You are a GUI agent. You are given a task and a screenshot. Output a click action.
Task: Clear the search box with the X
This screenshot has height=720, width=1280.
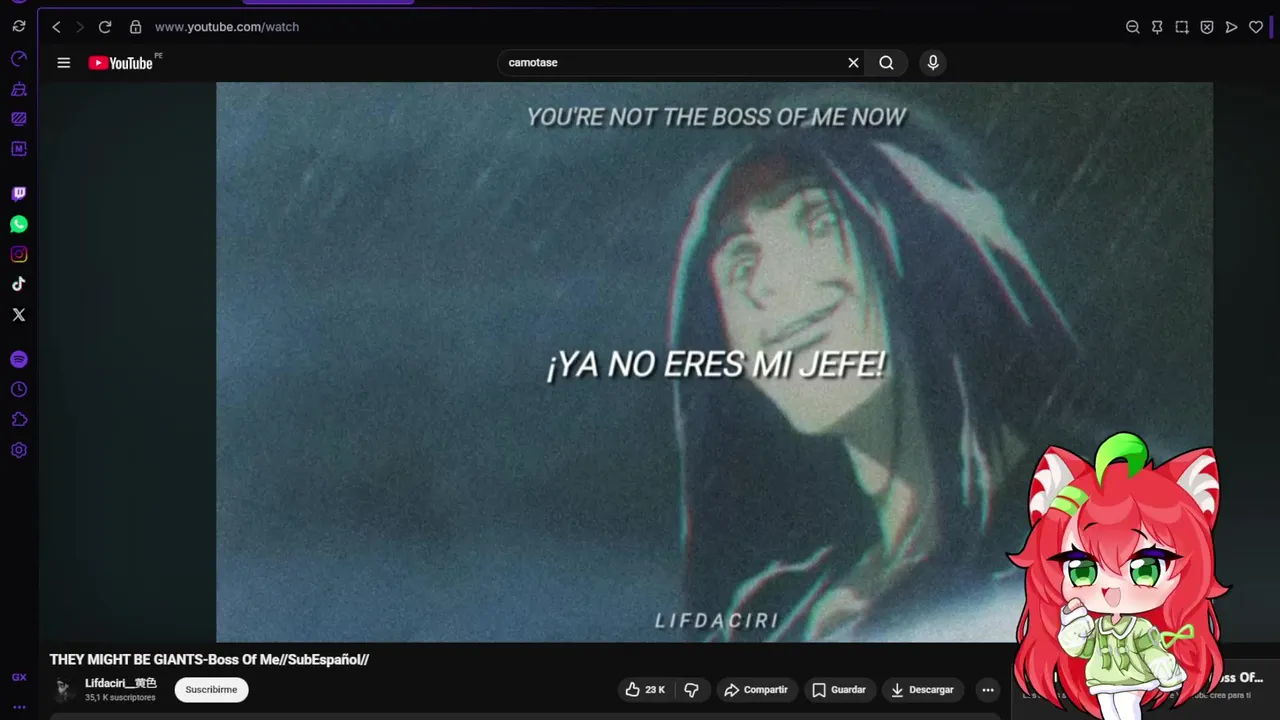click(853, 62)
